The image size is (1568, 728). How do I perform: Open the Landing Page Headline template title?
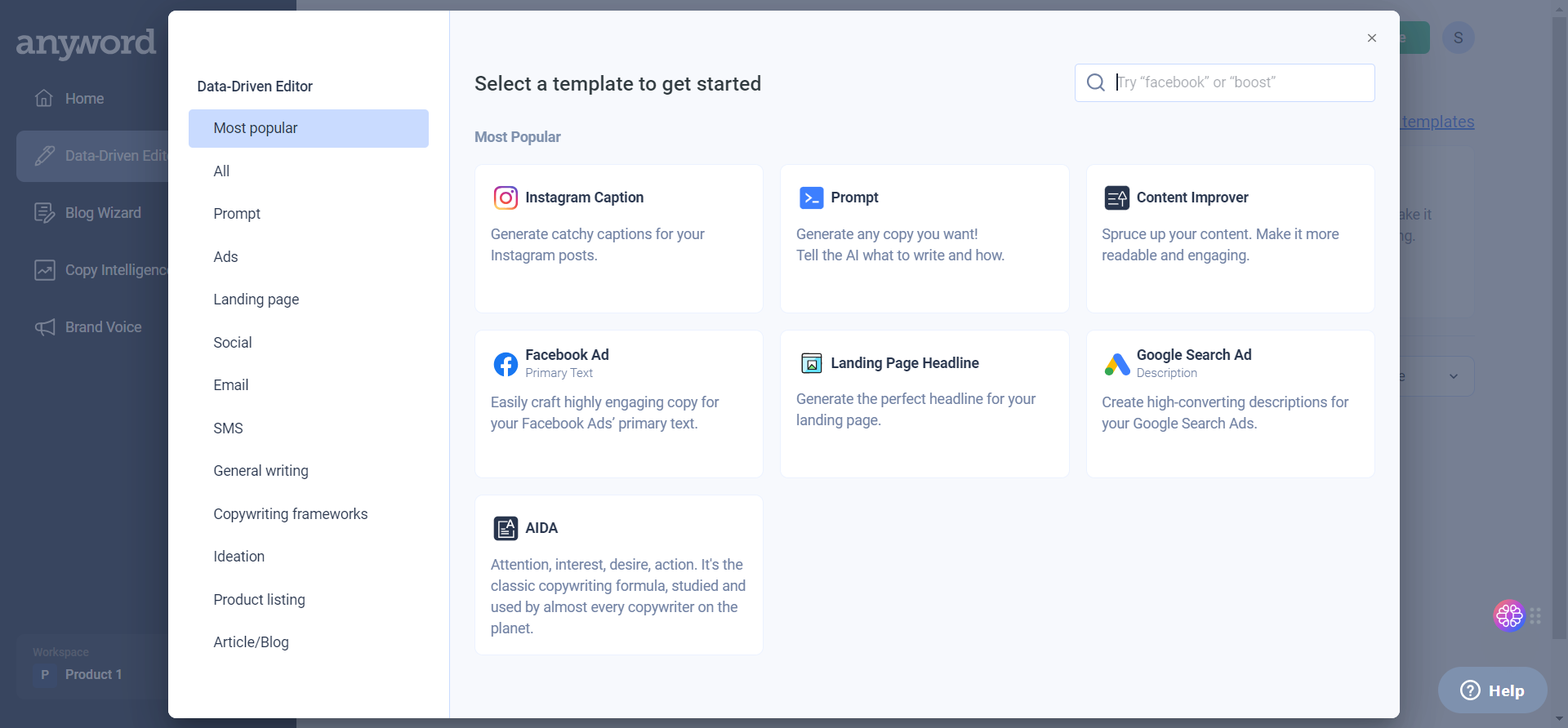pos(905,363)
